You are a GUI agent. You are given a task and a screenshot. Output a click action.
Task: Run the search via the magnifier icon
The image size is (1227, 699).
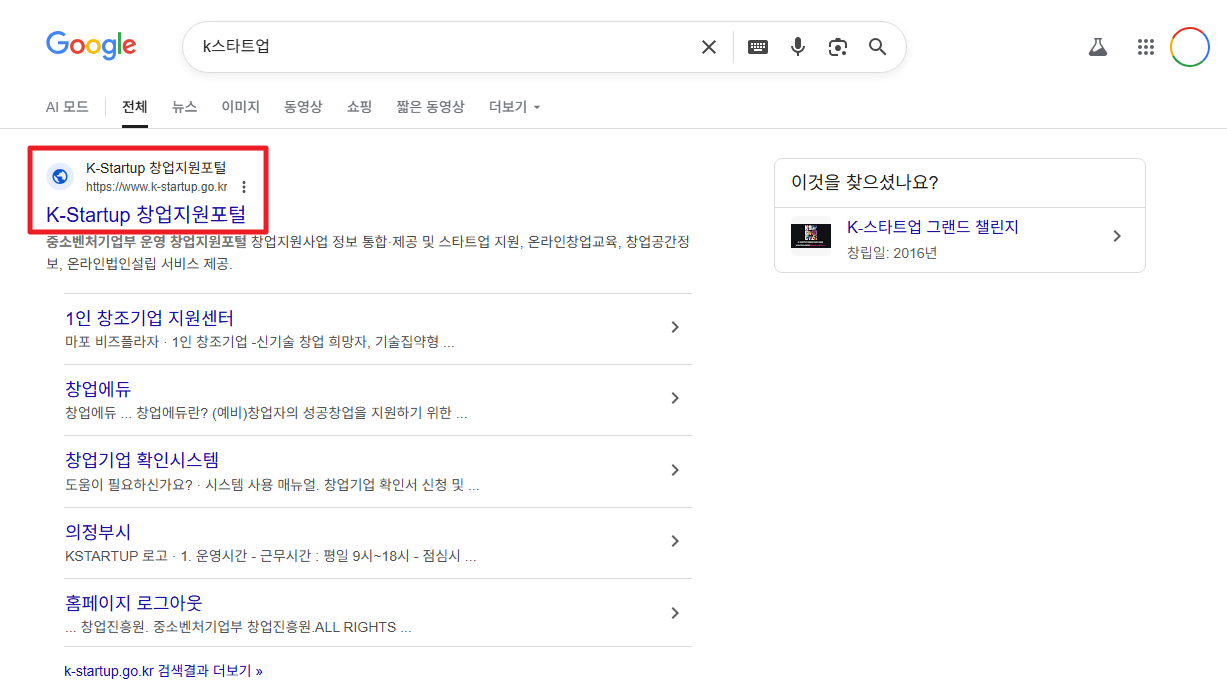point(877,46)
